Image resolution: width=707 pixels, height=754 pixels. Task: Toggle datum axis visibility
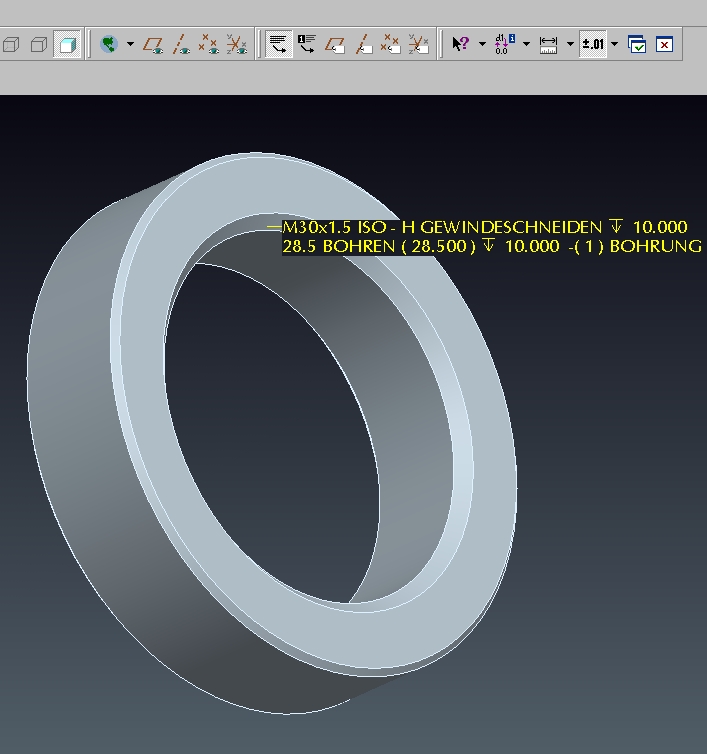pos(181,44)
